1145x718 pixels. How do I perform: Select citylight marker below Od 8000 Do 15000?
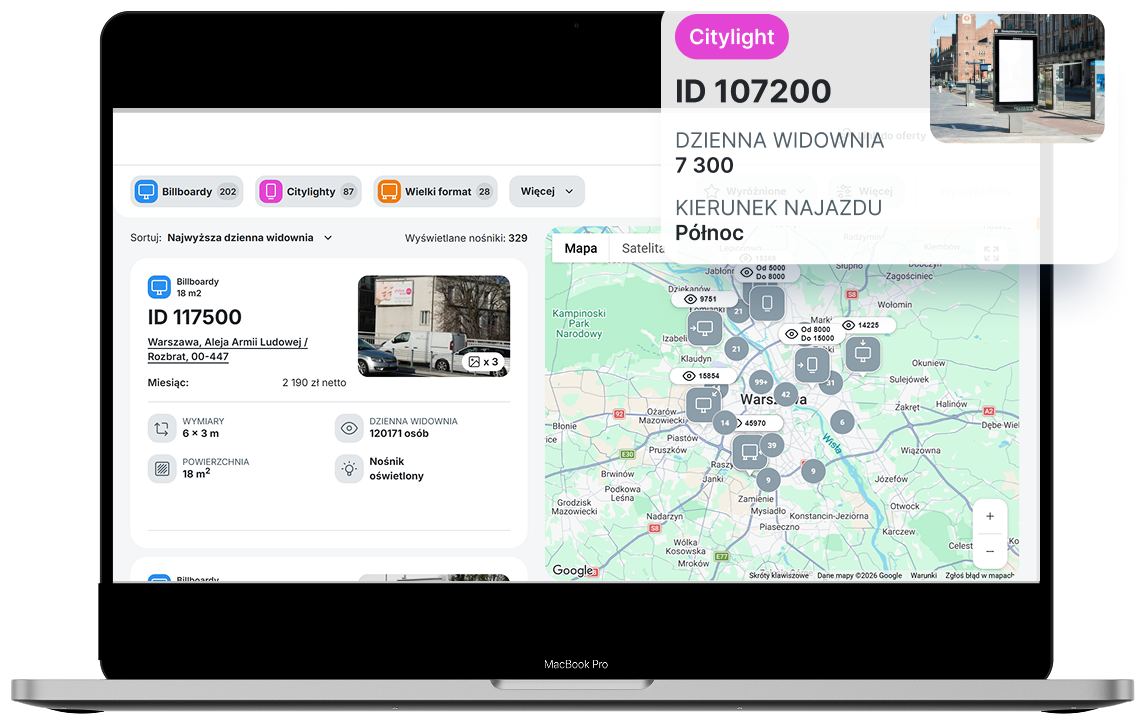(811, 363)
